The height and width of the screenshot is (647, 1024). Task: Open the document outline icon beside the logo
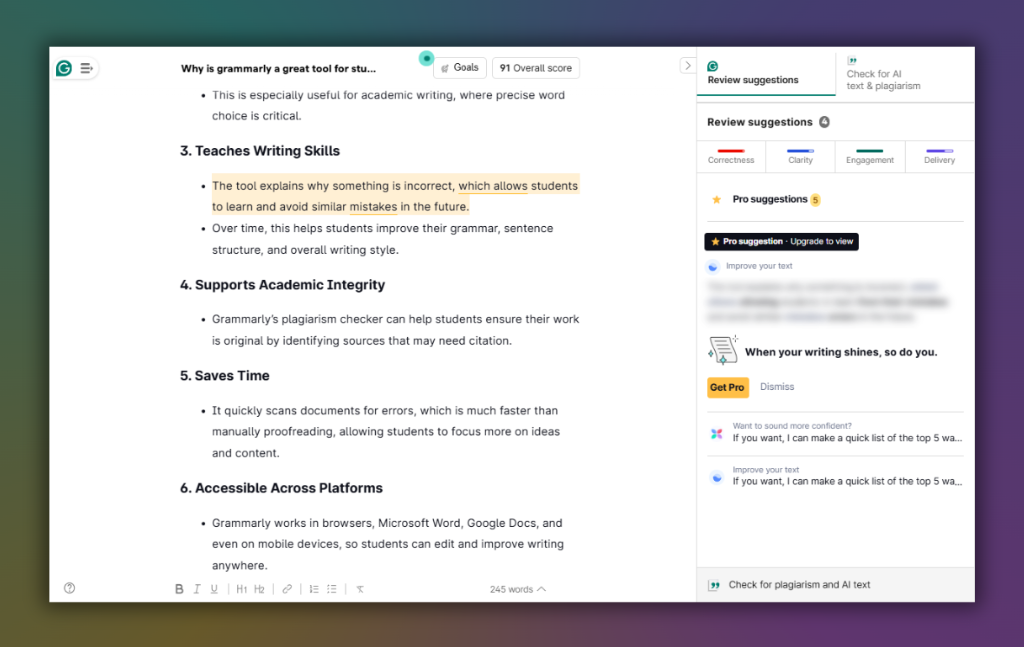87,67
